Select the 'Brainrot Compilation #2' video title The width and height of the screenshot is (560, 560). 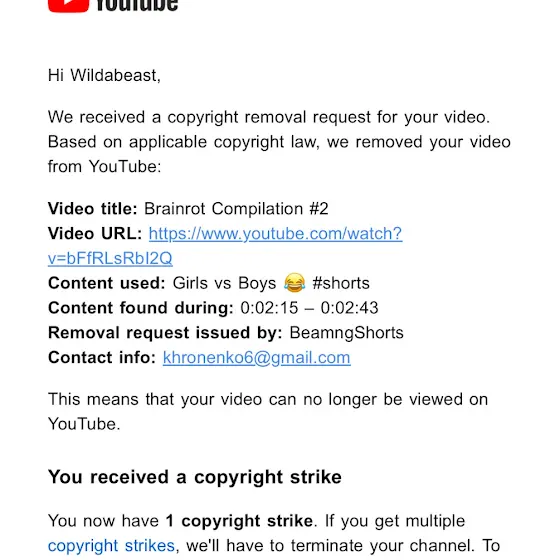(236, 209)
